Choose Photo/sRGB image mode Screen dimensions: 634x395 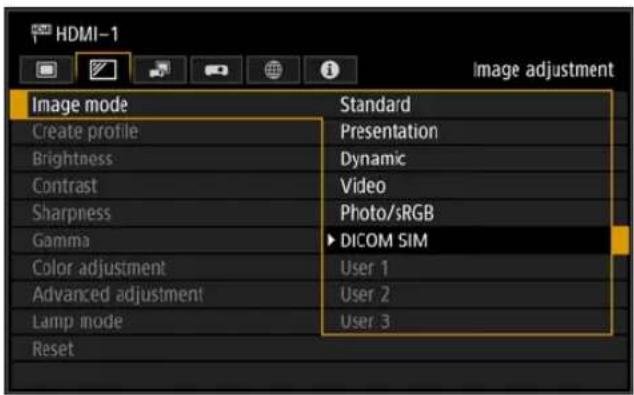pyautogui.click(x=467, y=213)
